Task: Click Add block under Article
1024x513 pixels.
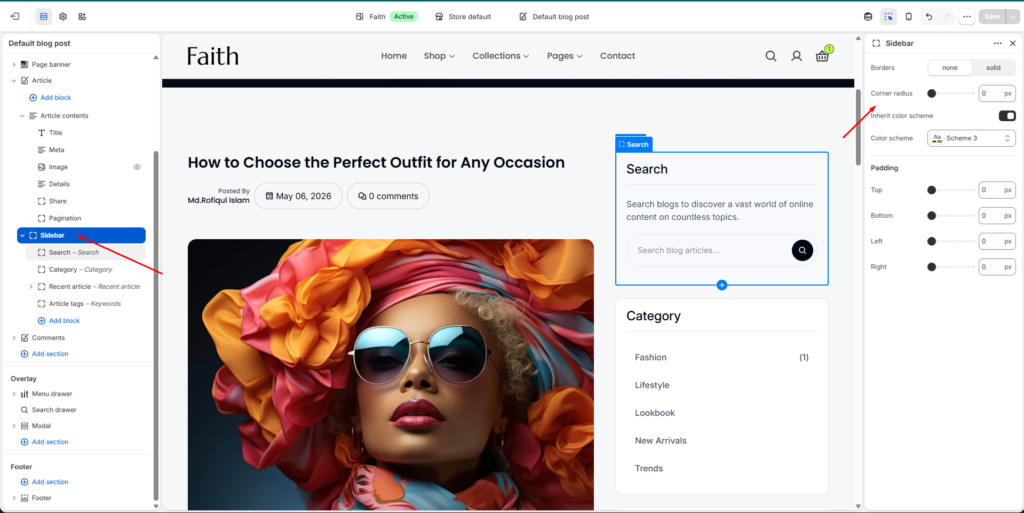Action: (50, 98)
